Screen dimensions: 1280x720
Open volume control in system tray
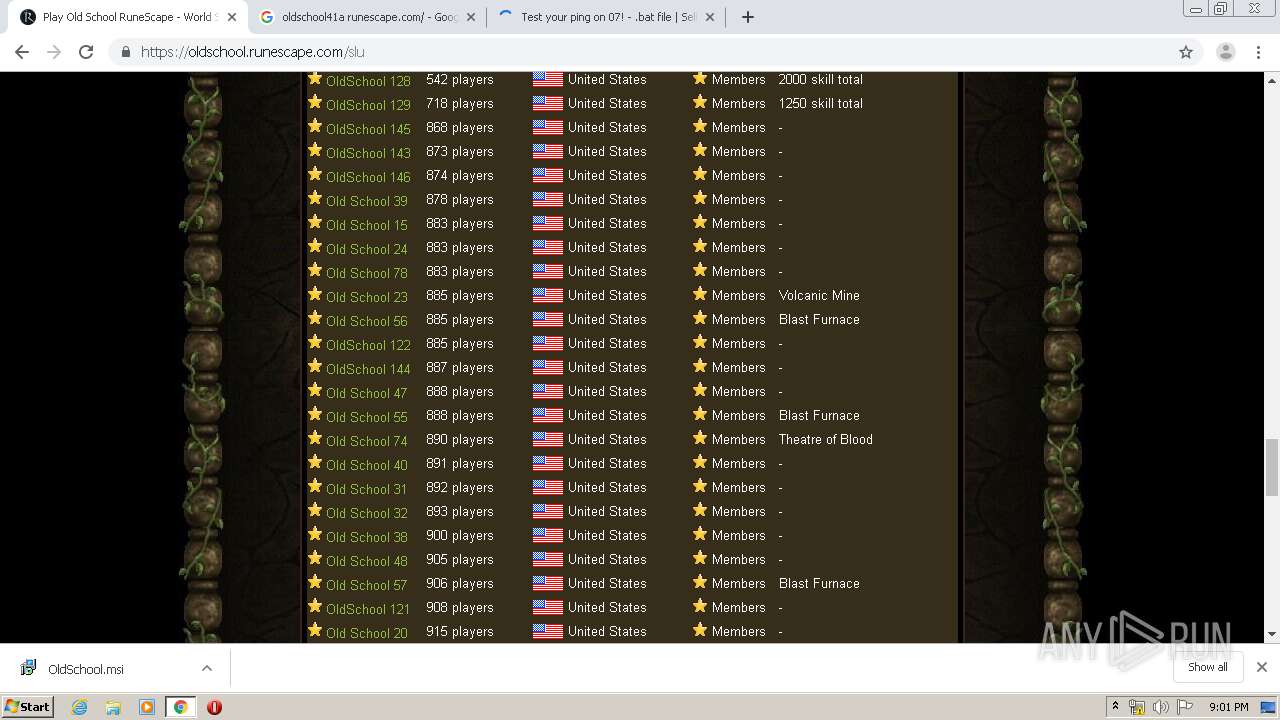1160,707
